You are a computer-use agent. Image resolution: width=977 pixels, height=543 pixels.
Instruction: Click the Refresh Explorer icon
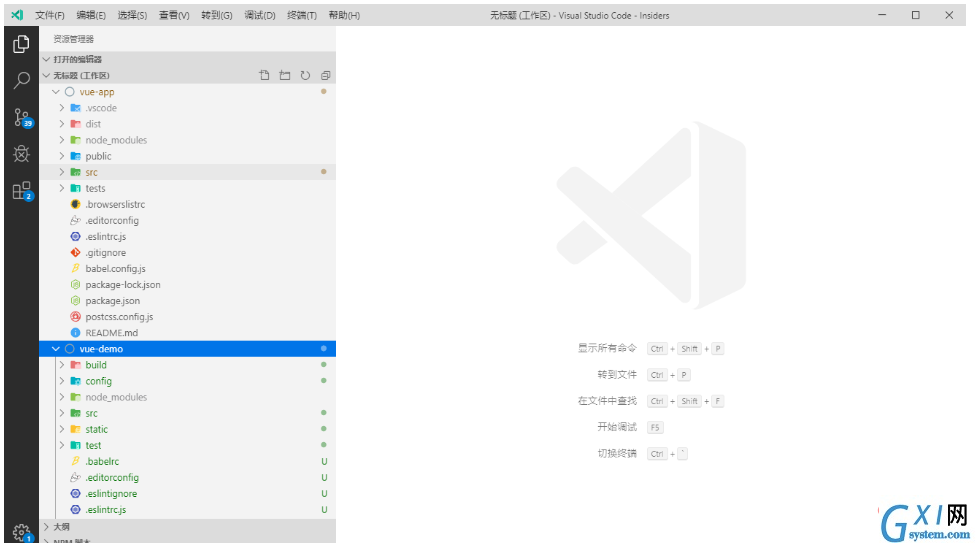click(305, 75)
